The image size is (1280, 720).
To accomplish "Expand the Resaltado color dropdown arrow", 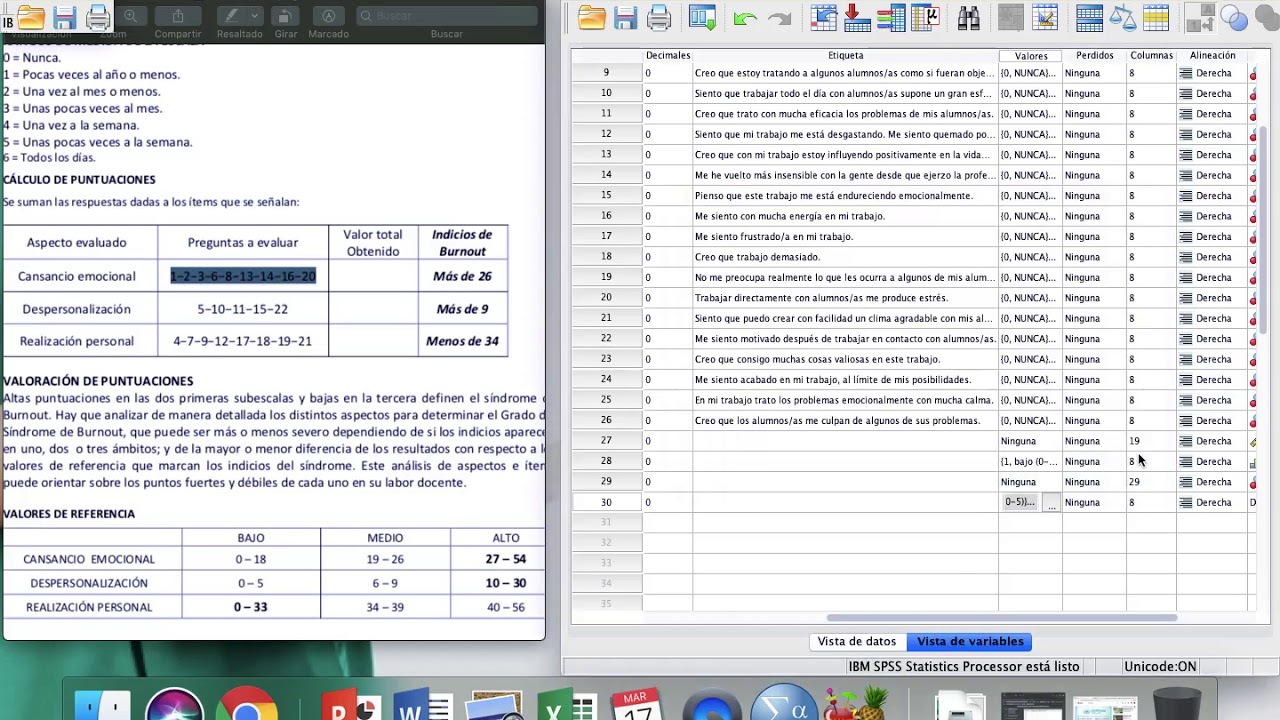I will pos(255,15).
